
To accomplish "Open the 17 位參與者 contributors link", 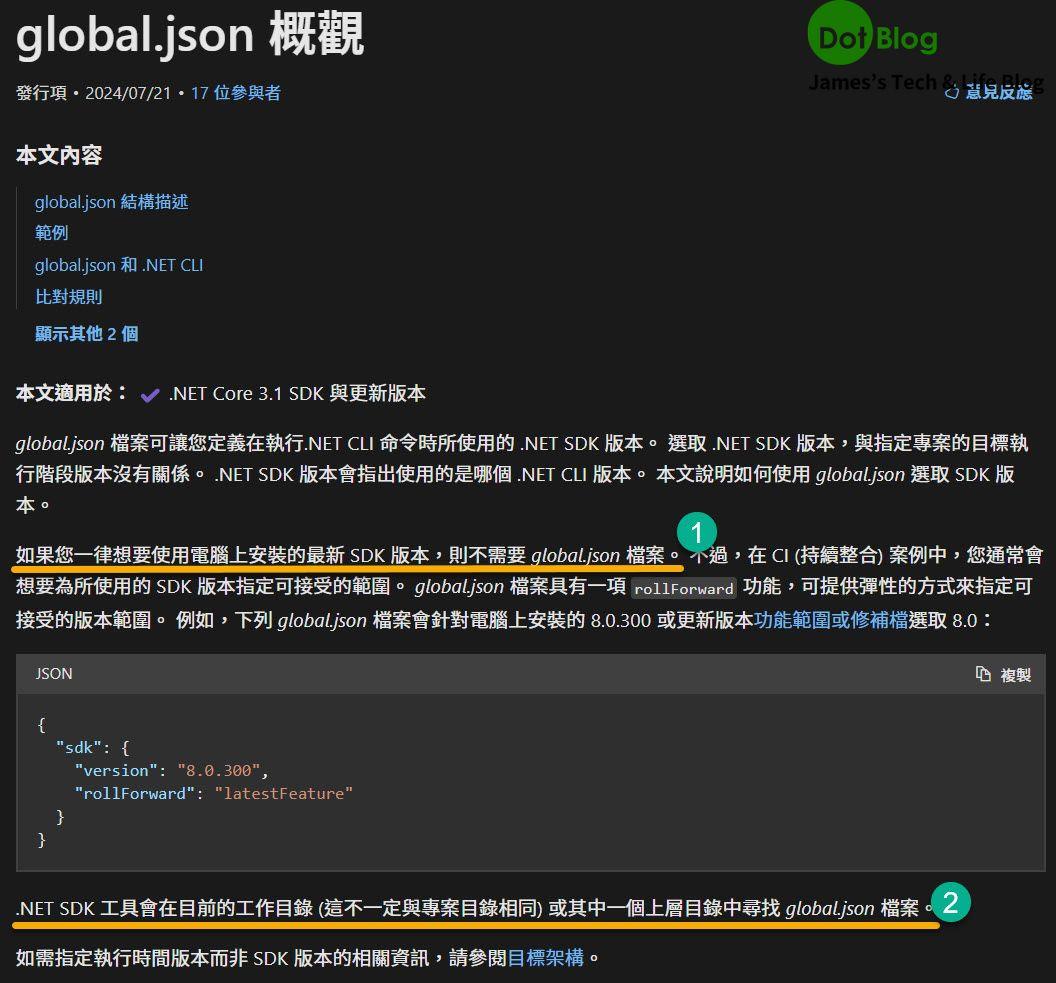I will coord(235,93).
